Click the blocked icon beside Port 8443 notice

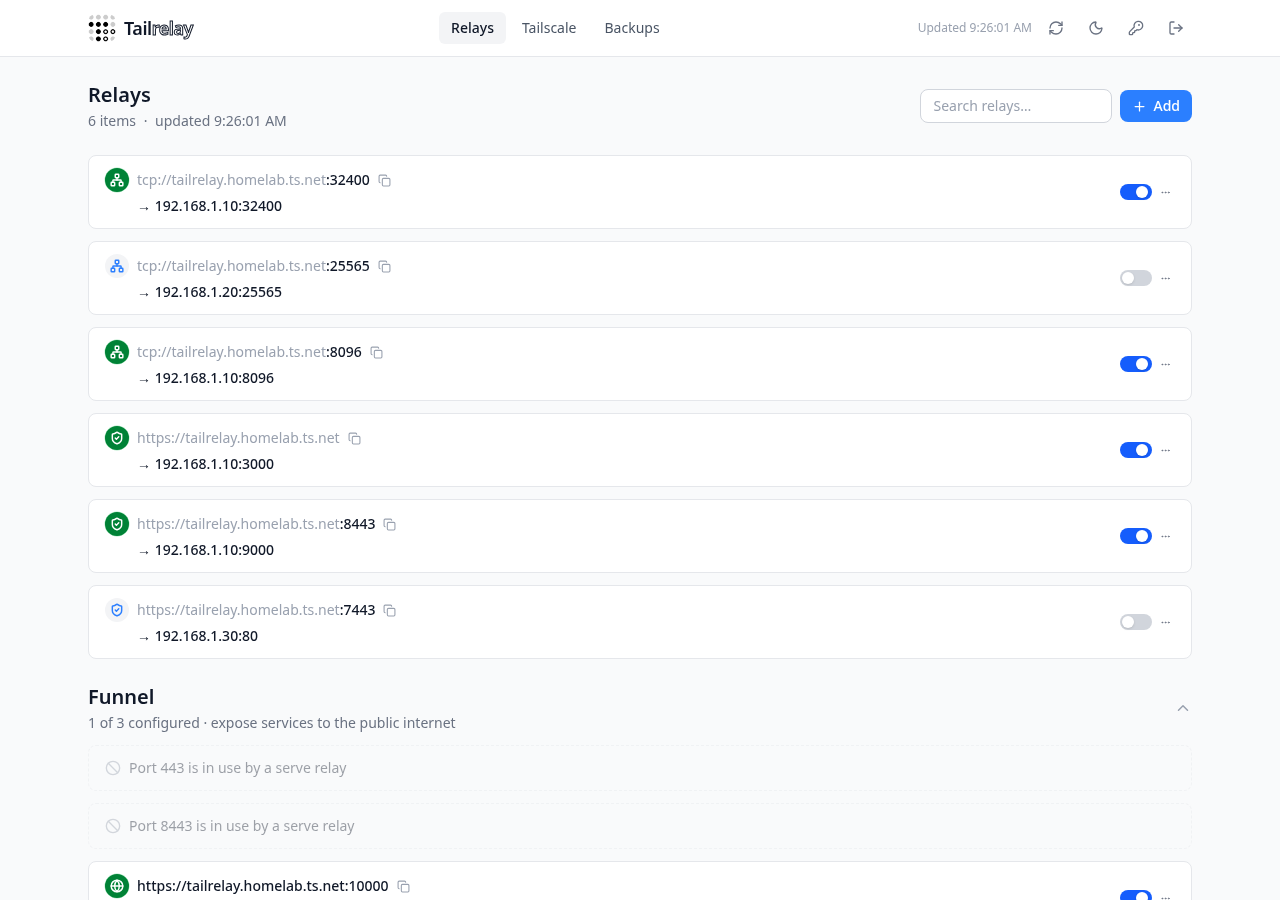tap(113, 826)
